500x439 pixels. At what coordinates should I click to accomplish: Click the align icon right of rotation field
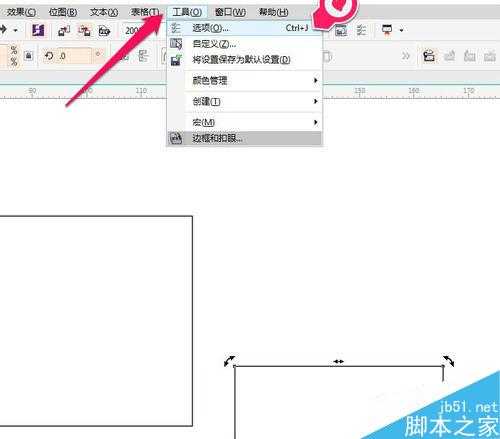tap(143, 56)
